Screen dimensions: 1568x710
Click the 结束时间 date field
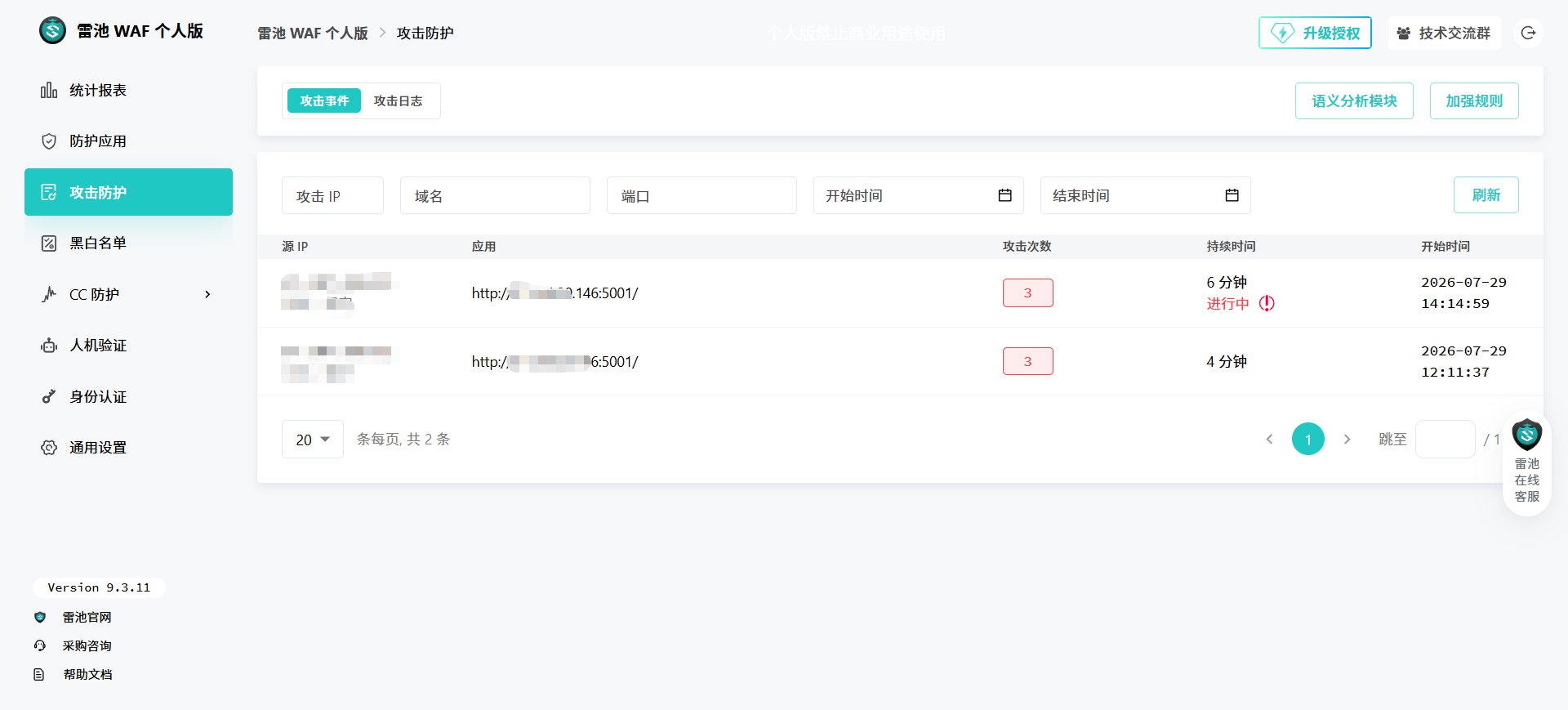pyautogui.click(x=1146, y=195)
